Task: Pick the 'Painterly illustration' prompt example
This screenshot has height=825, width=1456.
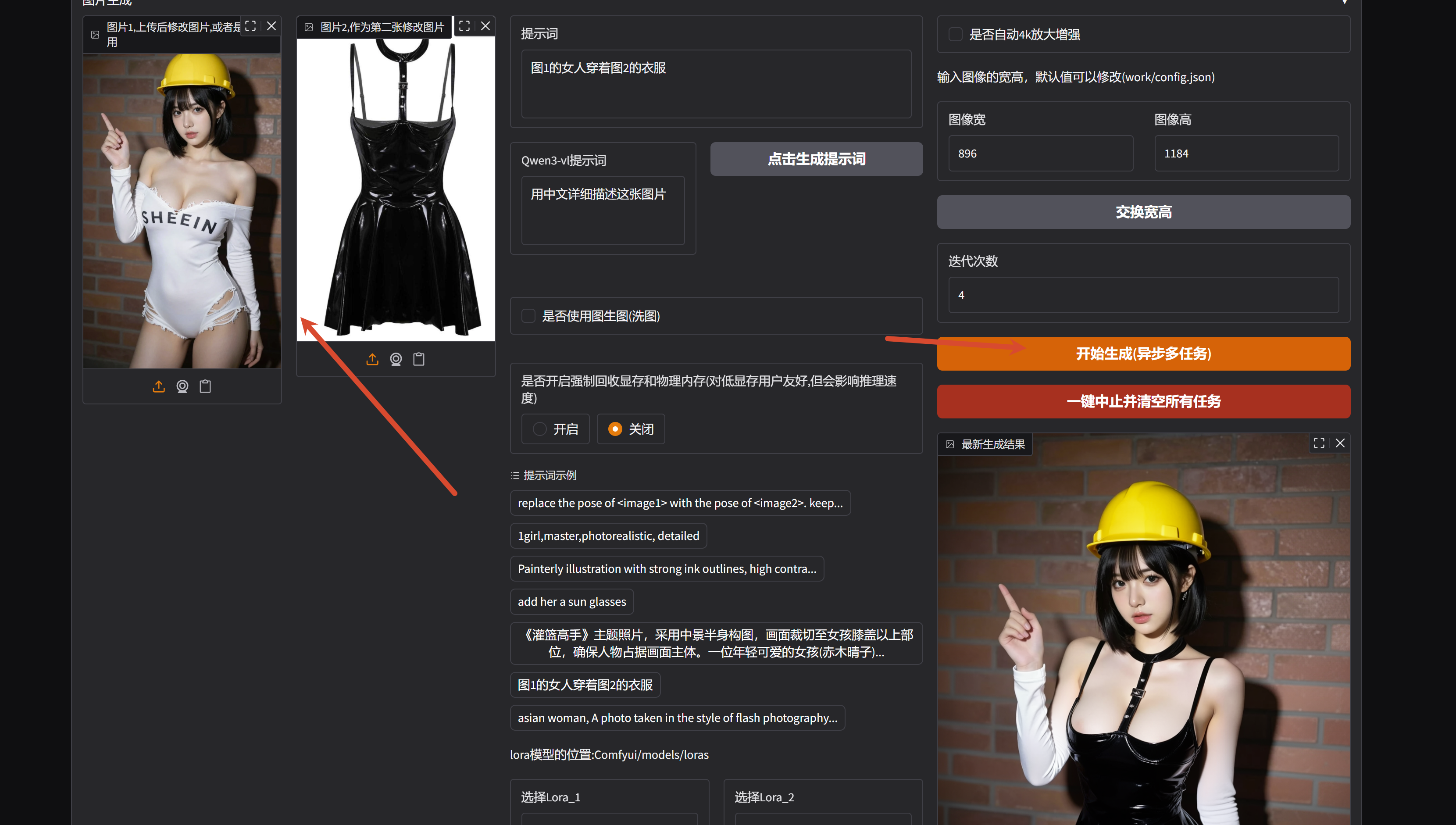Action: (667, 569)
